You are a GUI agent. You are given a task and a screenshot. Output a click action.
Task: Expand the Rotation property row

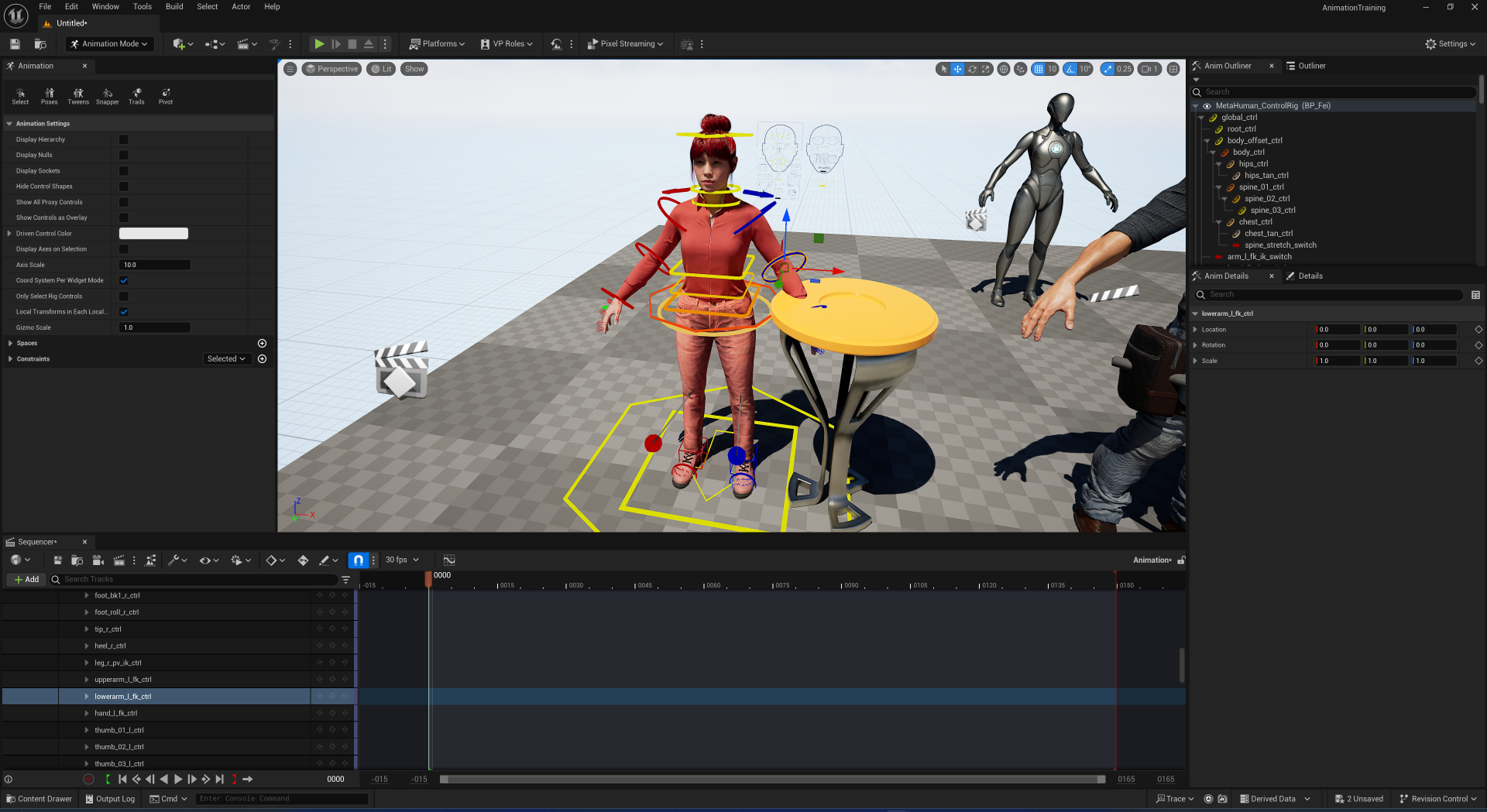pos(1196,345)
